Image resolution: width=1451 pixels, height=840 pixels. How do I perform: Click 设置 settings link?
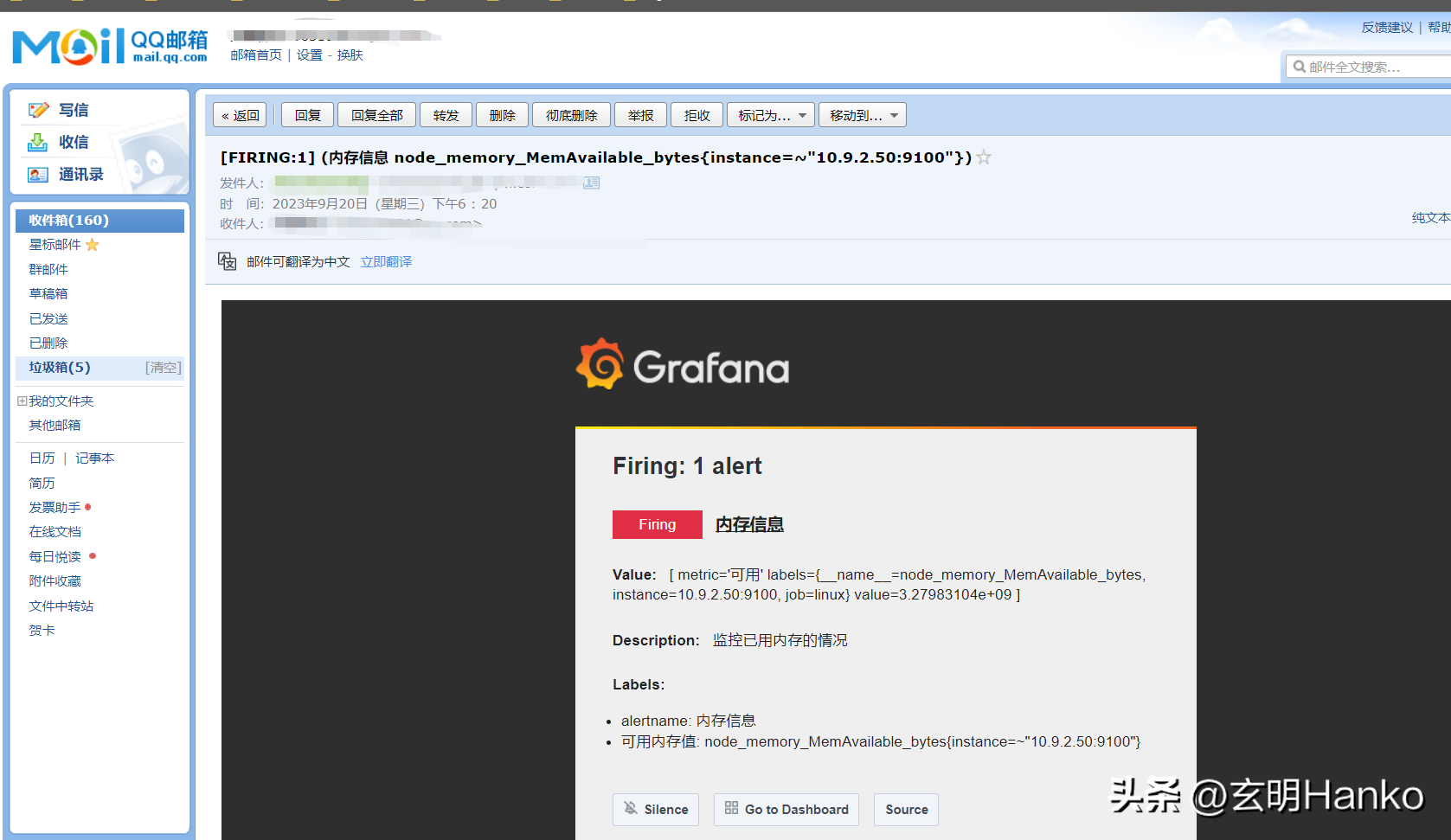click(x=309, y=55)
